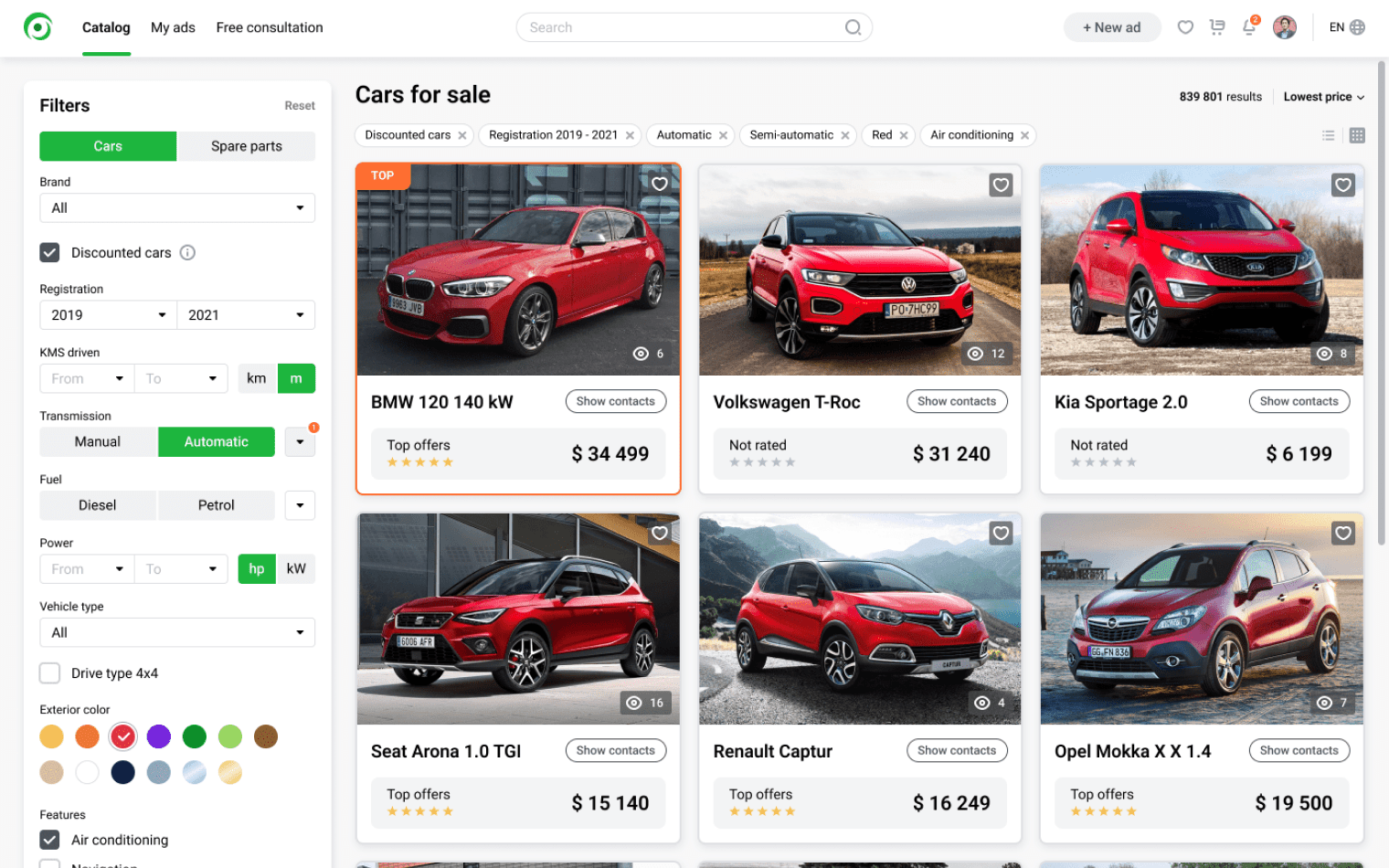
Task: Click the language globe icon
Action: tap(1357, 27)
